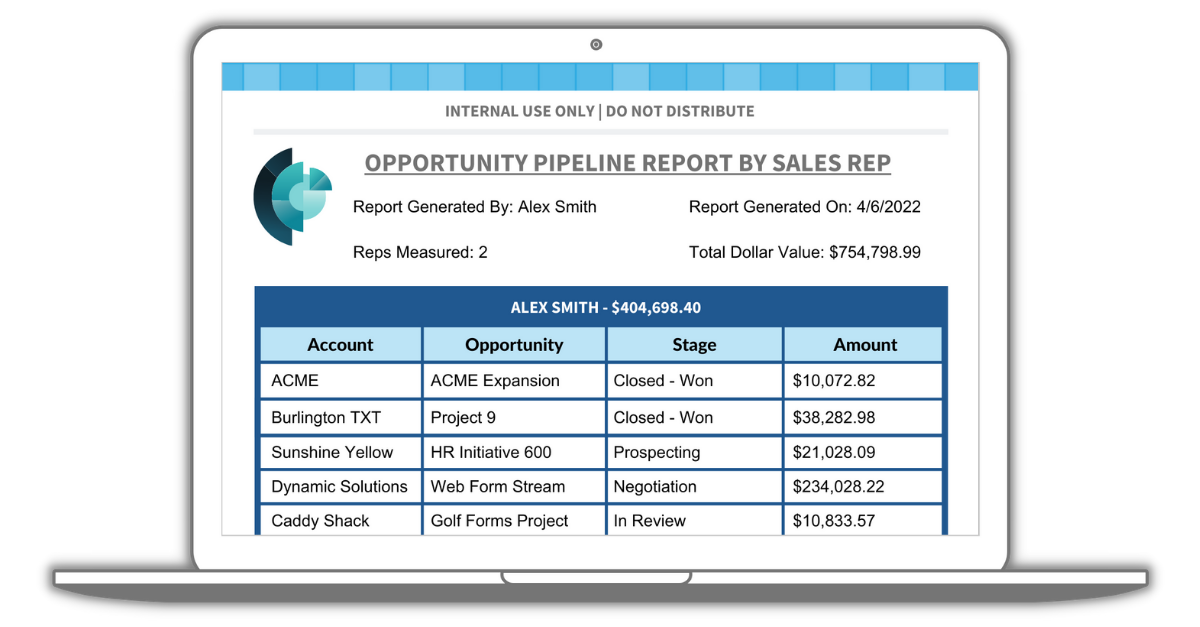Click 'Closed - Won' stage for Burlington TXT
This screenshot has width=1200, height=627.
[694, 417]
